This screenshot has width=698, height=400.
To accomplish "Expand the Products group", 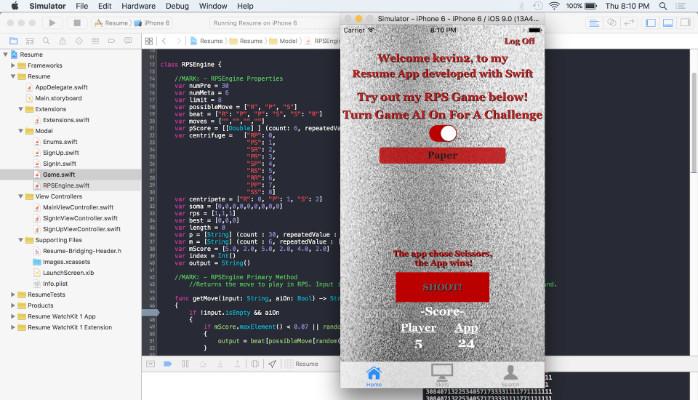I will (13, 306).
